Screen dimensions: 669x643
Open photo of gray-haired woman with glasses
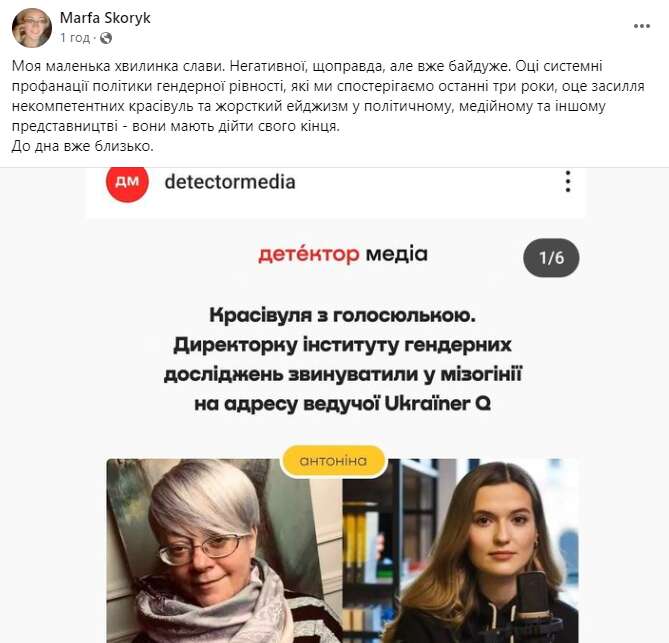(225, 551)
